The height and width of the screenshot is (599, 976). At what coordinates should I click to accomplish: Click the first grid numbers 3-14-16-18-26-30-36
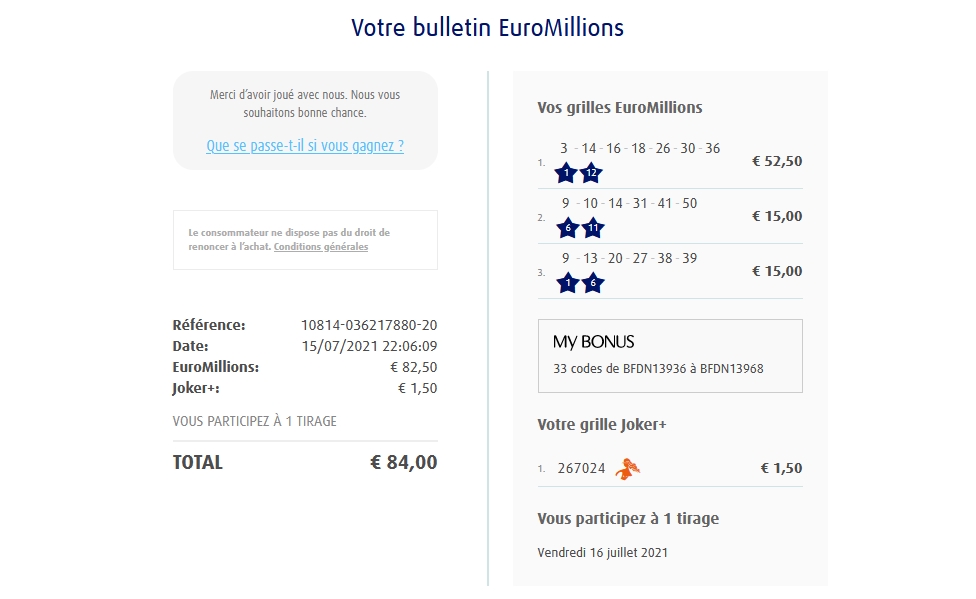click(x=640, y=148)
